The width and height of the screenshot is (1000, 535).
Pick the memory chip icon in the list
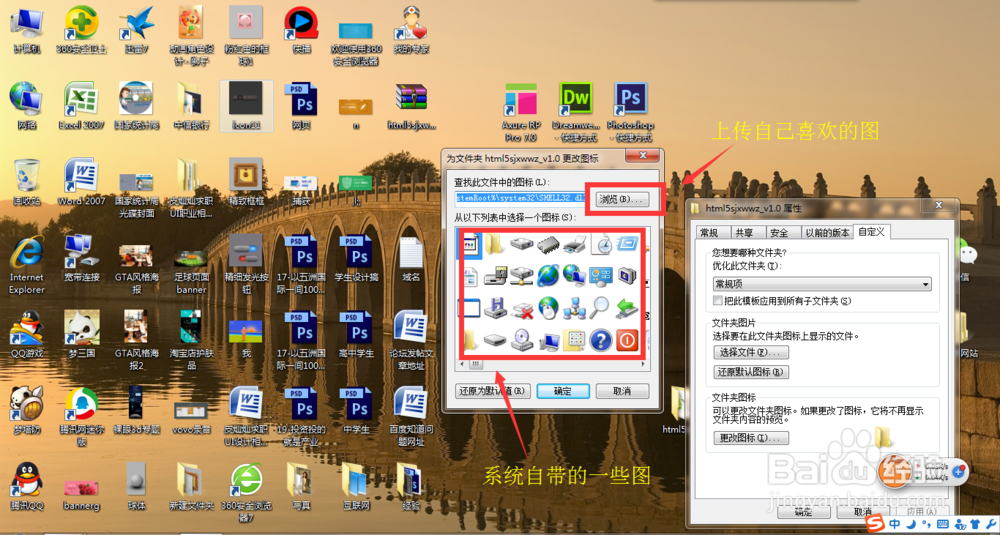click(x=548, y=244)
